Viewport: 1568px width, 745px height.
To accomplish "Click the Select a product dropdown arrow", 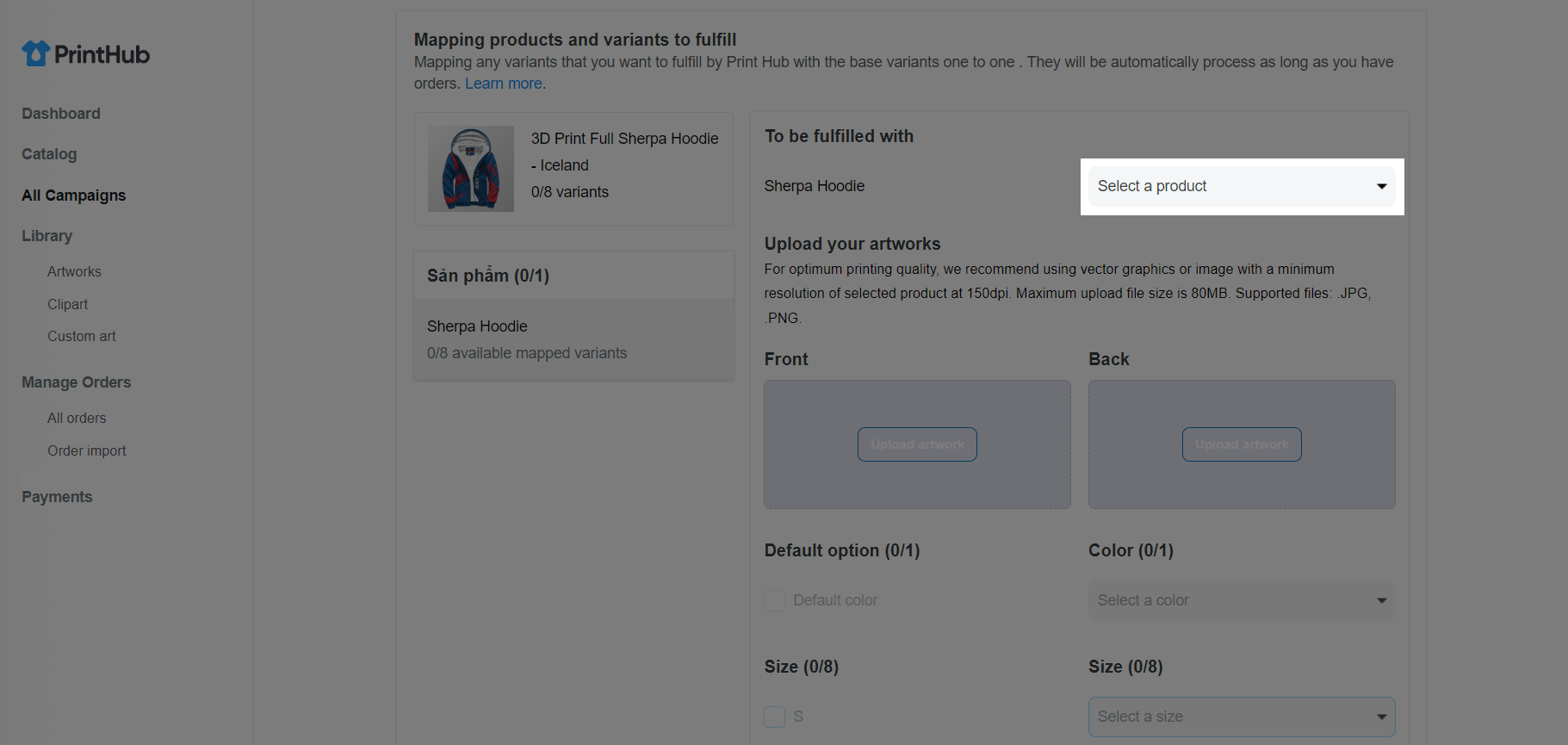I will pyautogui.click(x=1381, y=187).
